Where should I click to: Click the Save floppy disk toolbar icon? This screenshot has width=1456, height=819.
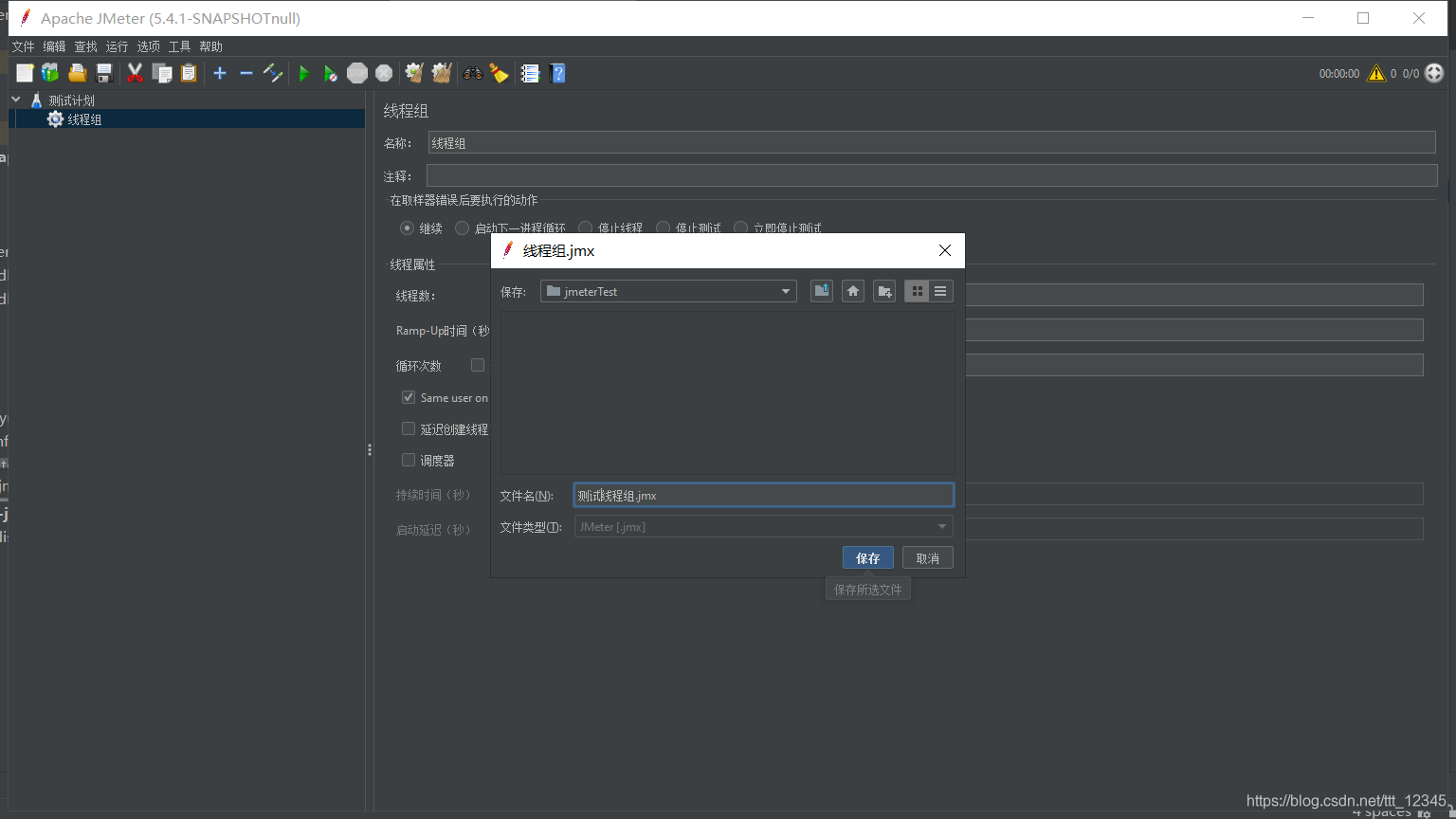[x=104, y=73]
